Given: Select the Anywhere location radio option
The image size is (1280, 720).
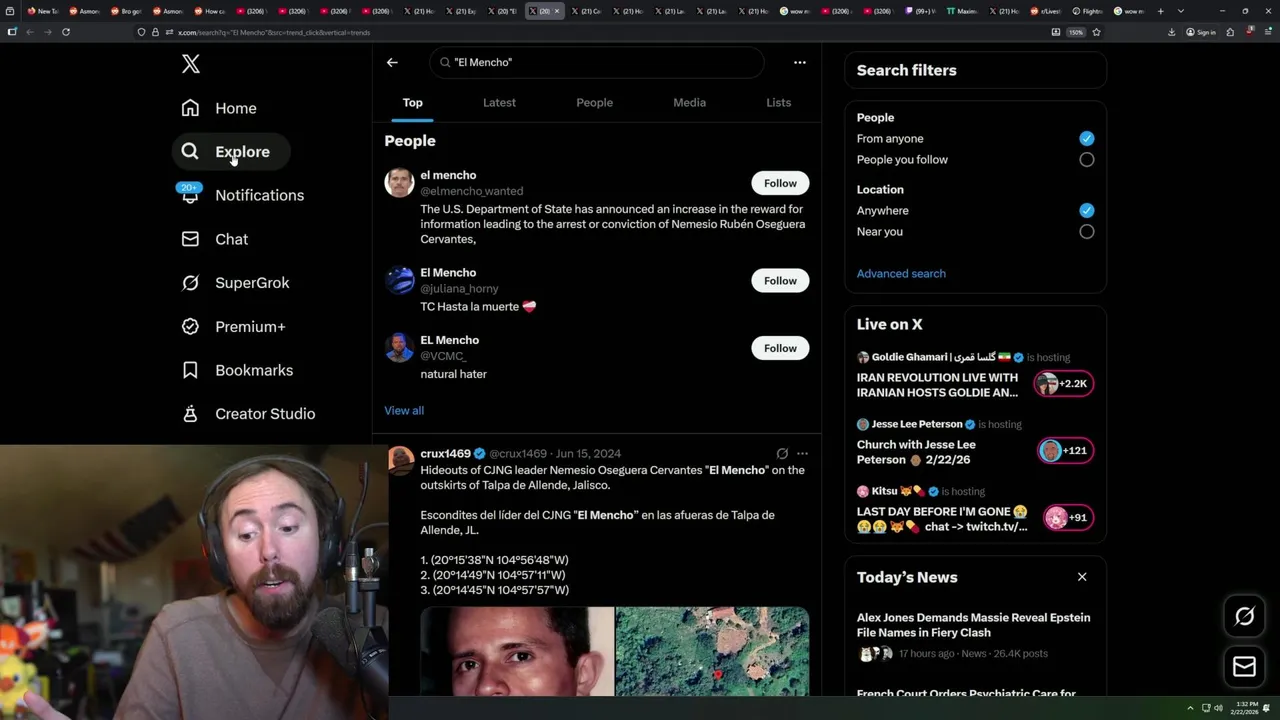Looking at the screenshot, I should (1086, 211).
